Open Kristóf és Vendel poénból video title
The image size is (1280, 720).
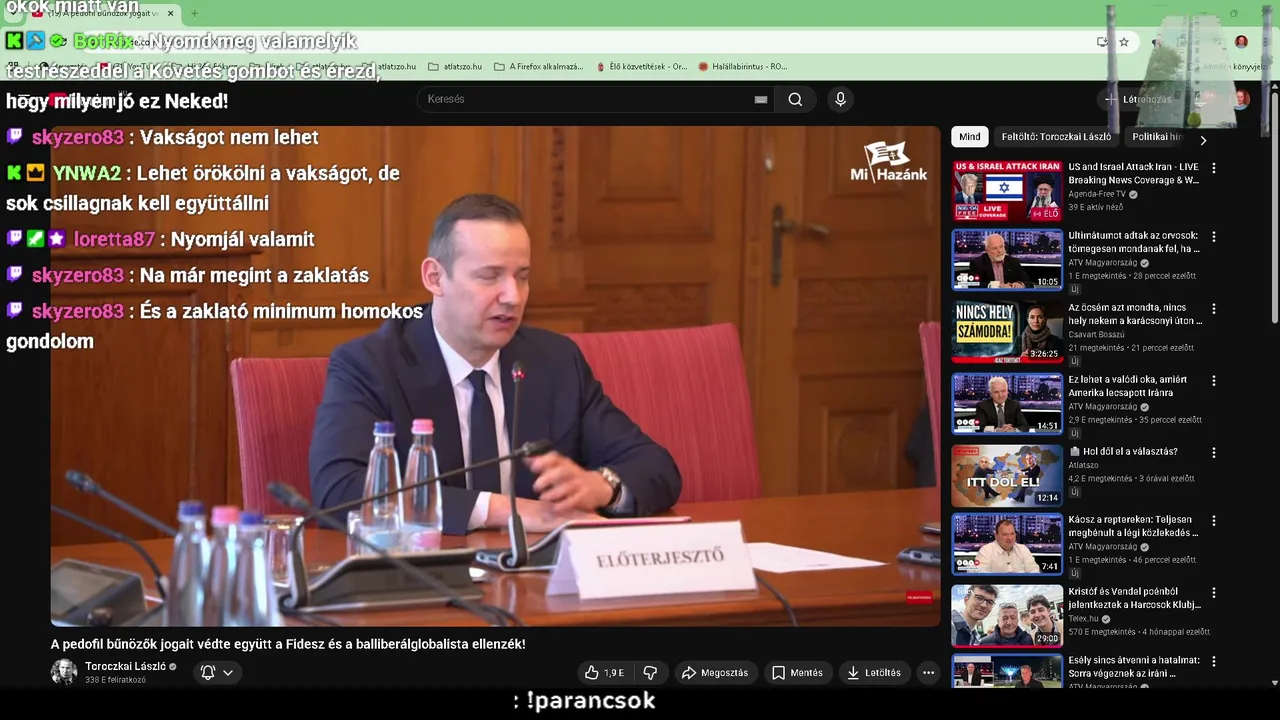(x=1135, y=598)
